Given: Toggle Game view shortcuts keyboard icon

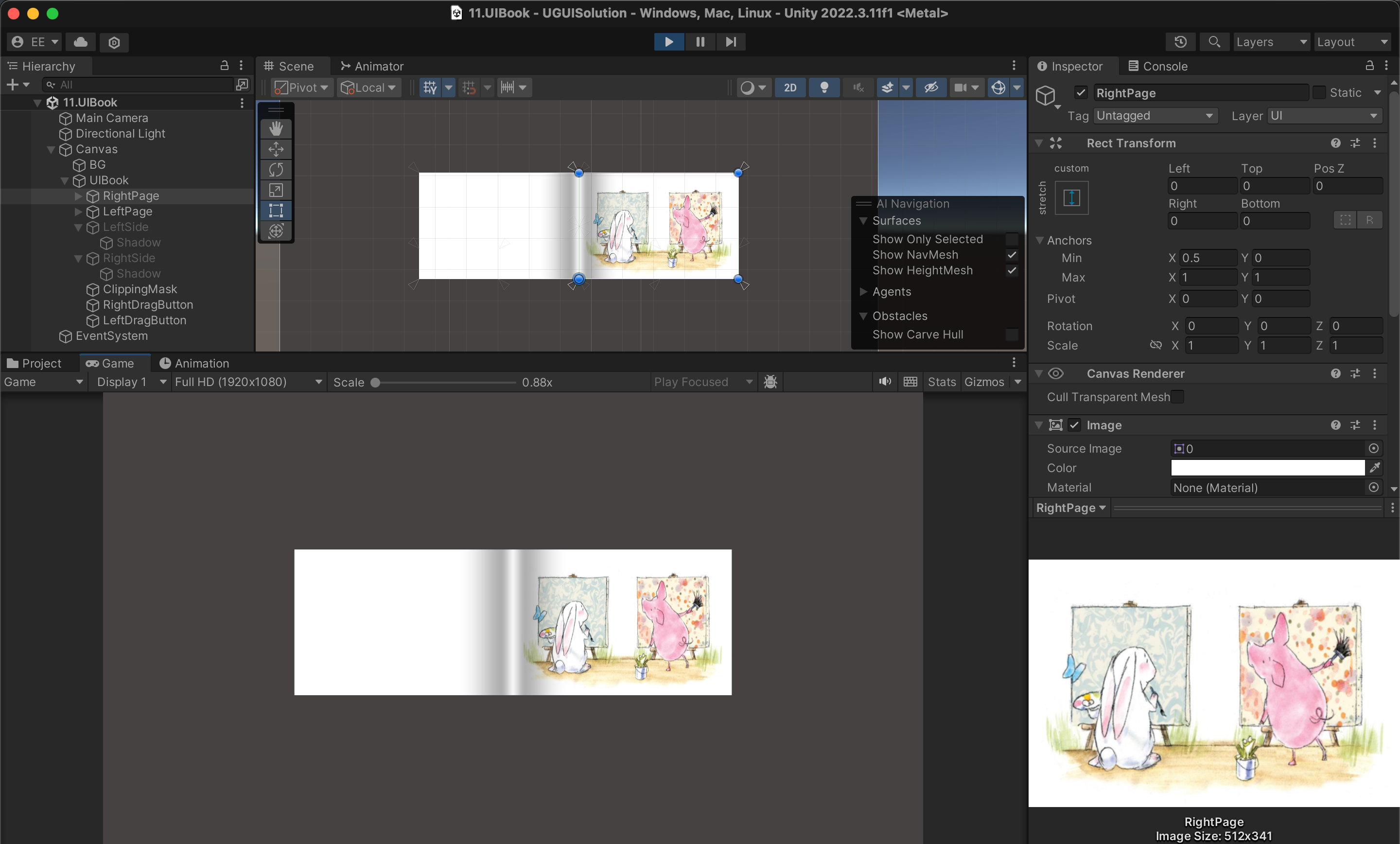Looking at the screenshot, I should (910, 381).
